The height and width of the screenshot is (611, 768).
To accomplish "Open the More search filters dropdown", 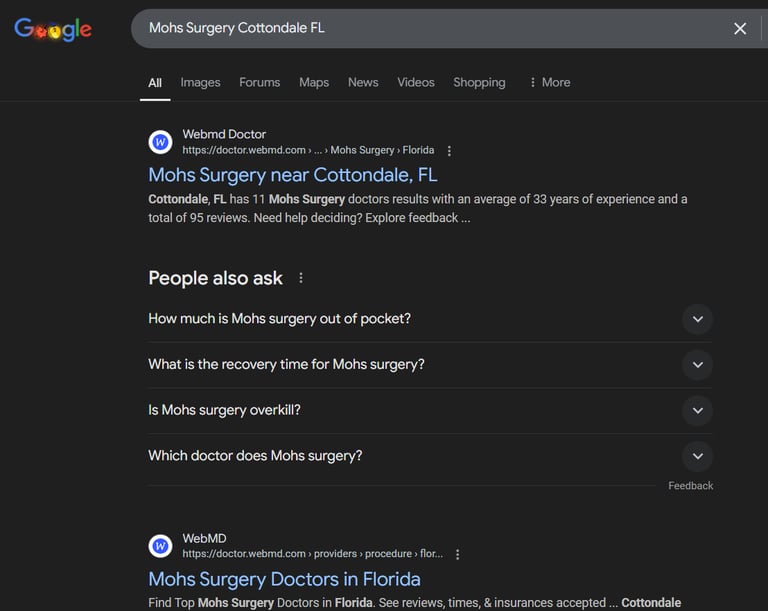I will pyautogui.click(x=550, y=82).
